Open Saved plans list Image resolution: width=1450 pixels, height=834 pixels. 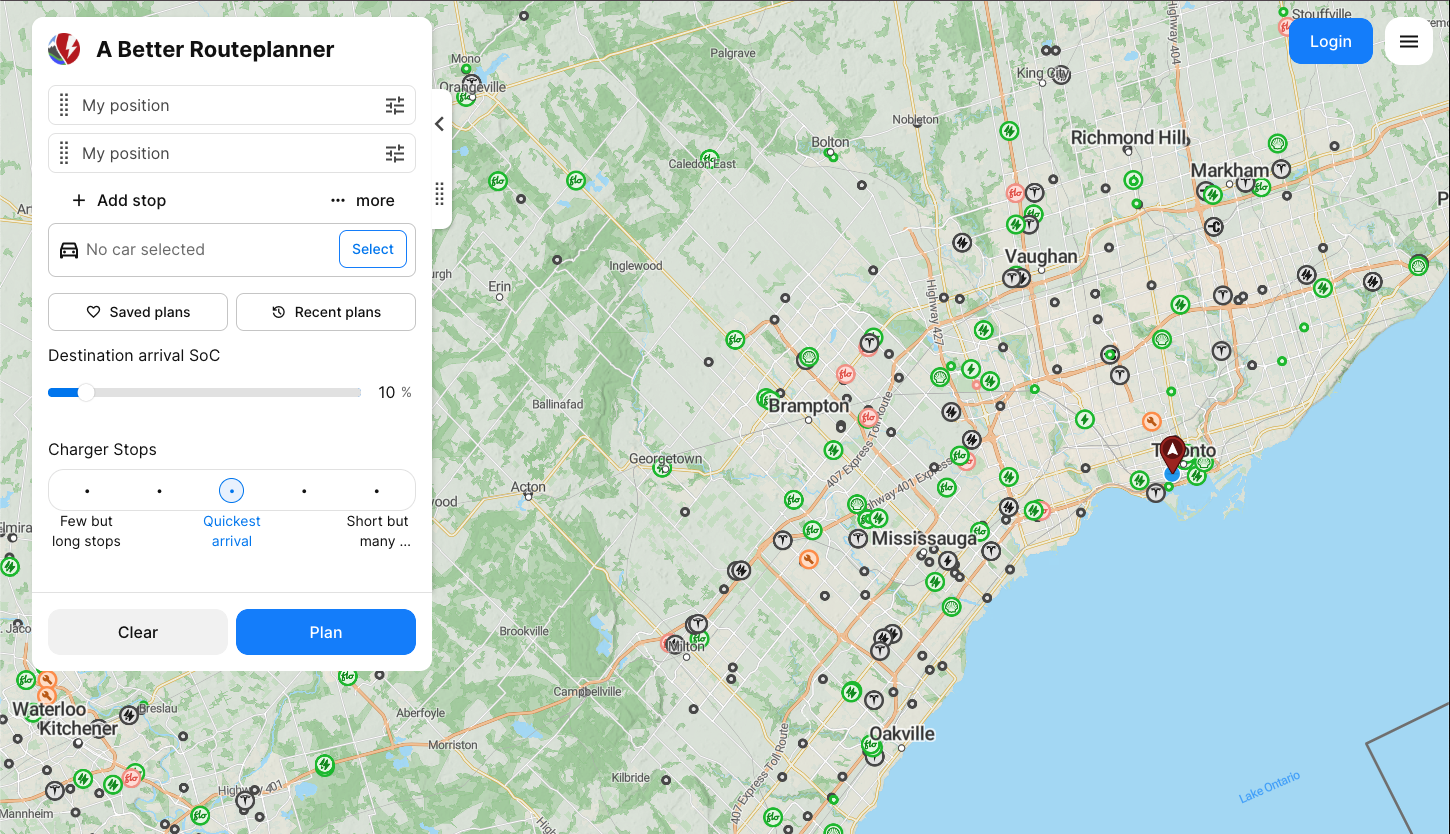[x=138, y=312]
